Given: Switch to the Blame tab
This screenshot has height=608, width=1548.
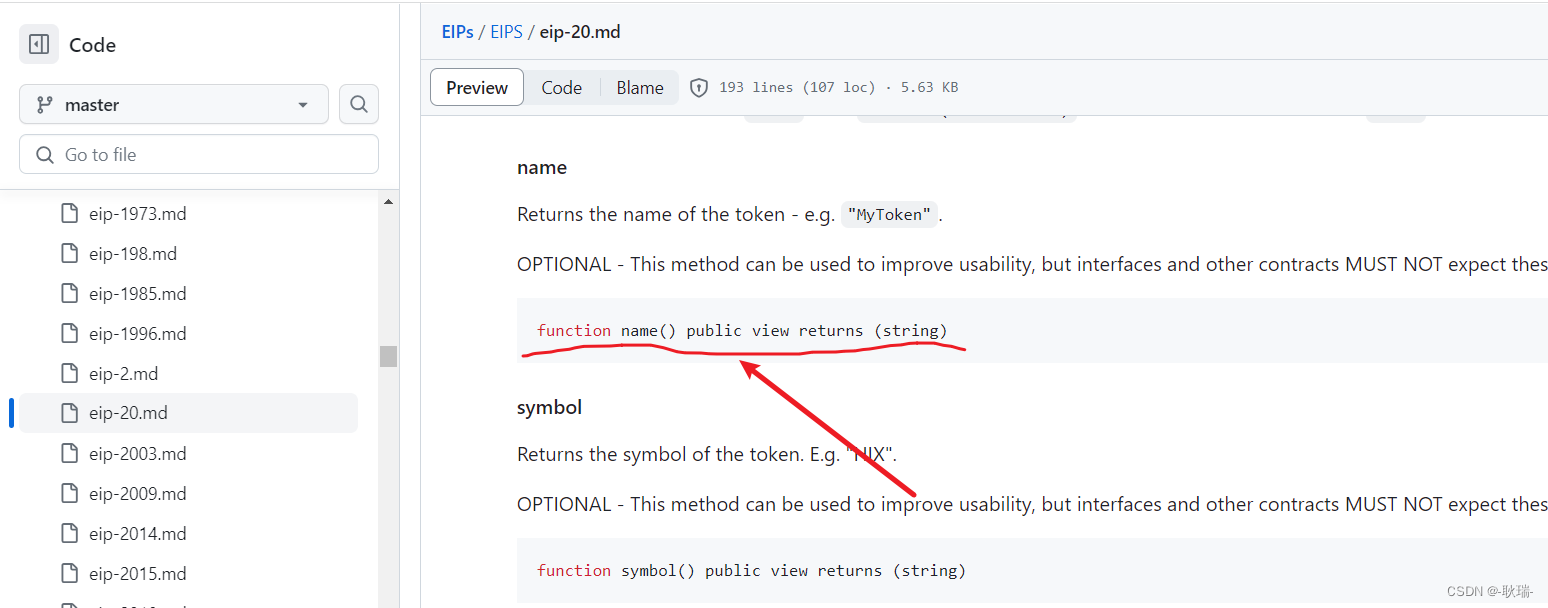Looking at the screenshot, I should (x=639, y=87).
